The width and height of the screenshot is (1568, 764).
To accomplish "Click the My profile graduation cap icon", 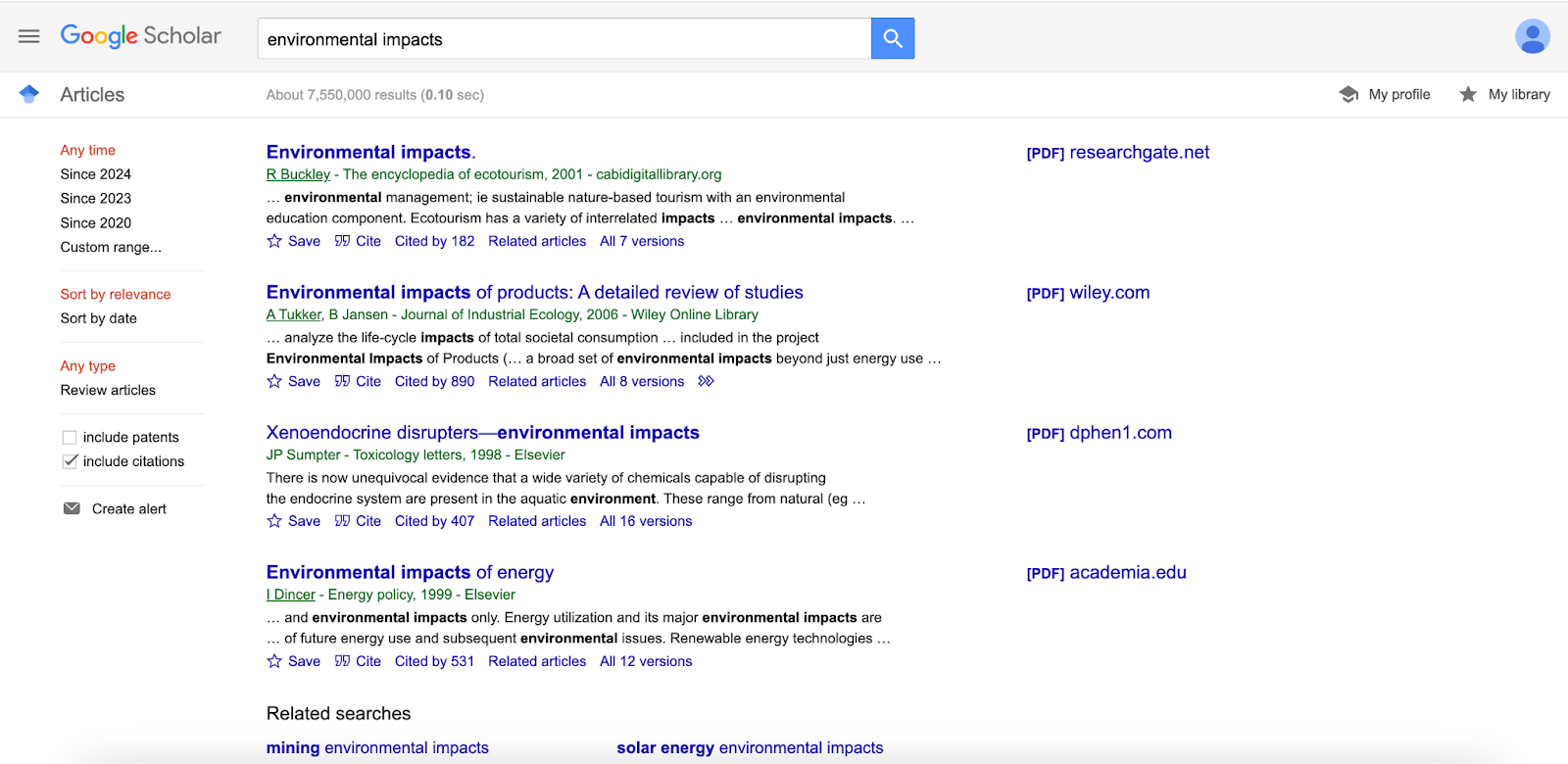I will coord(1349,94).
